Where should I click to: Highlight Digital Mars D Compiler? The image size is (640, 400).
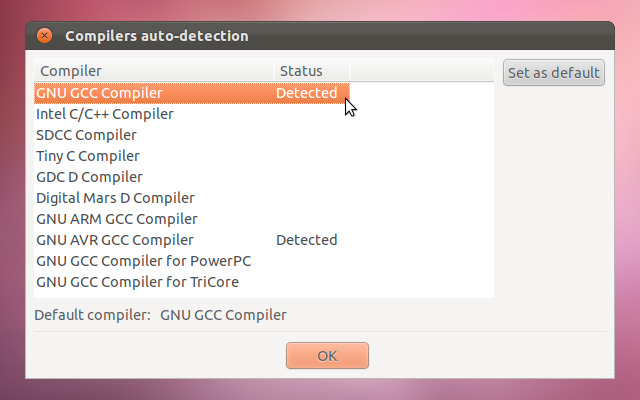coord(115,198)
